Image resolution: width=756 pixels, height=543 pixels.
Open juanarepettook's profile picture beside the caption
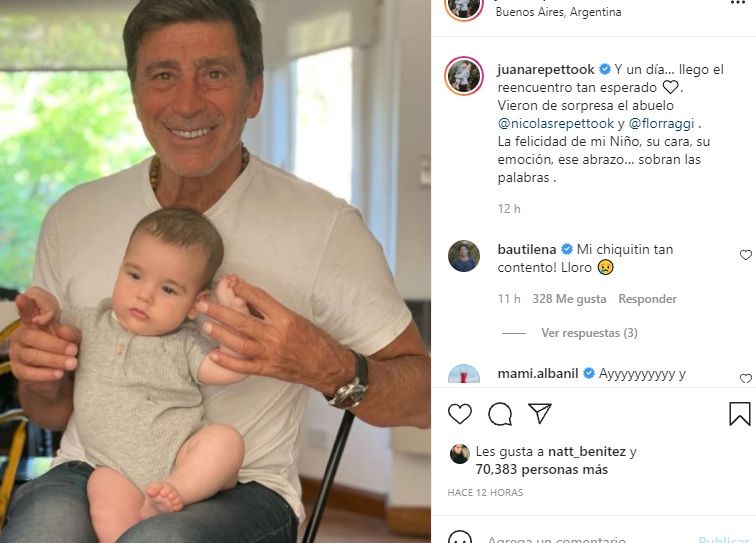[464, 76]
